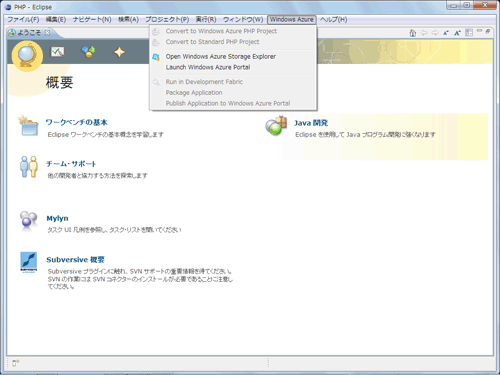The width and height of the screenshot is (500, 375).
Task: Open the Tutorials checklist icon
Action: (57, 52)
